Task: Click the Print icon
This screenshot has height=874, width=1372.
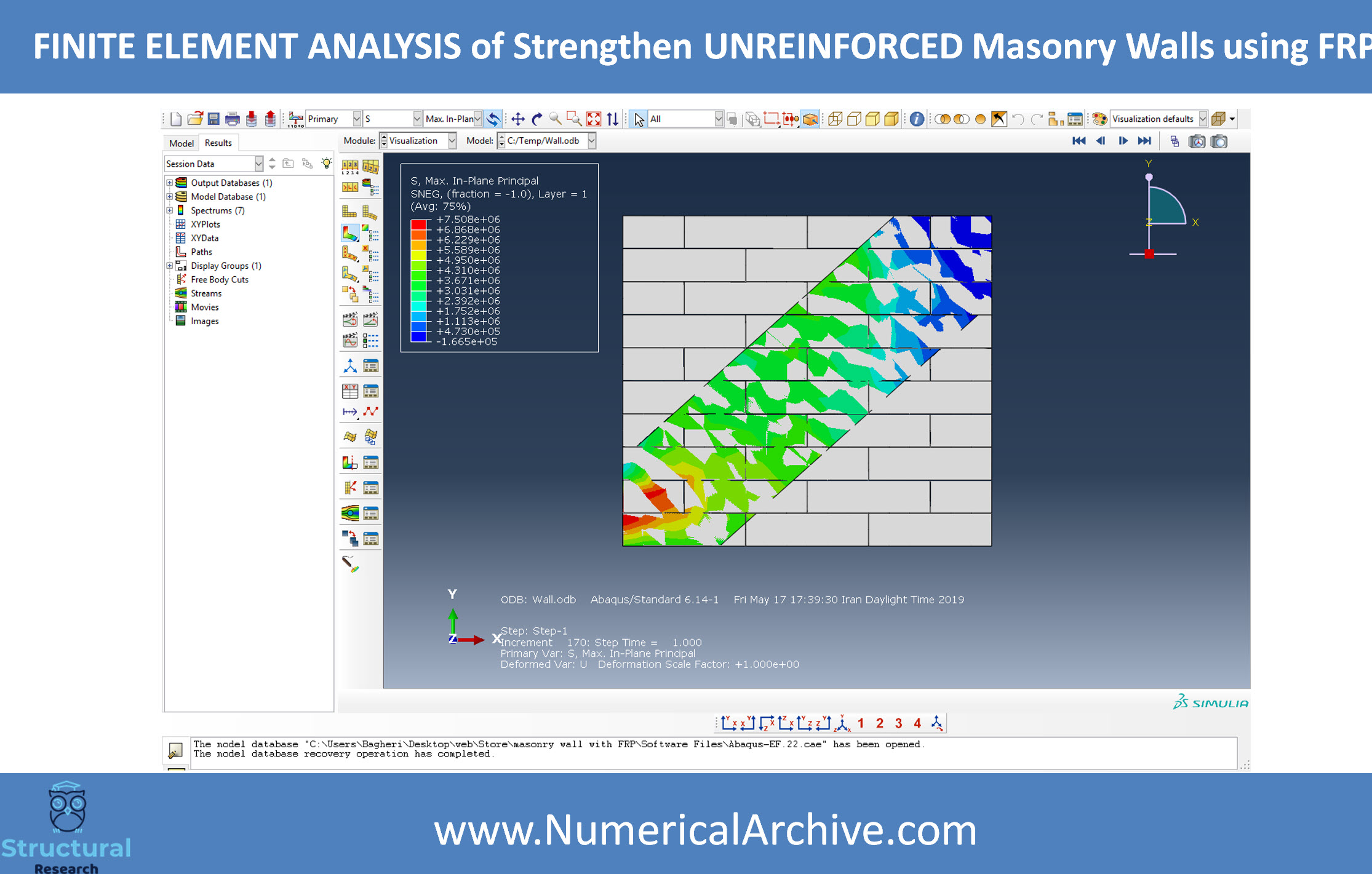Action: [x=233, y=119]
